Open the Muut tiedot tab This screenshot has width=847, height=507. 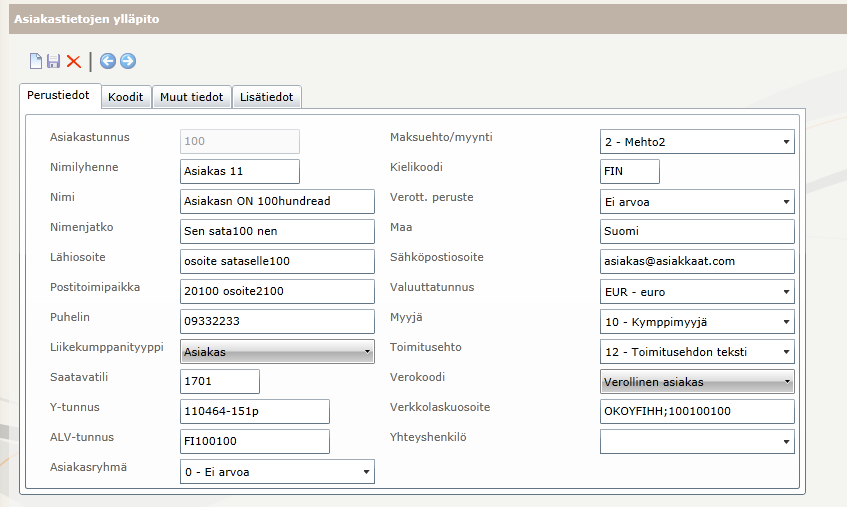click(192, 97)
